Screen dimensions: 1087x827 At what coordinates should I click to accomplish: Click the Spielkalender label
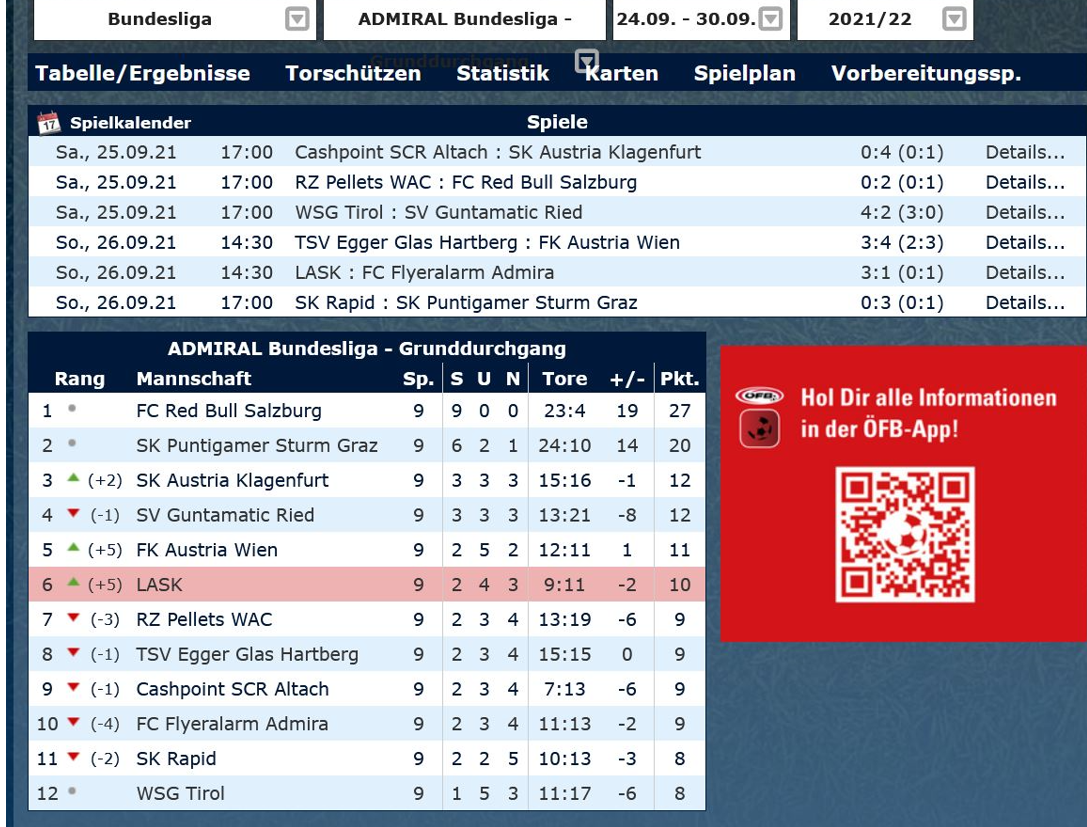[130, 123]
